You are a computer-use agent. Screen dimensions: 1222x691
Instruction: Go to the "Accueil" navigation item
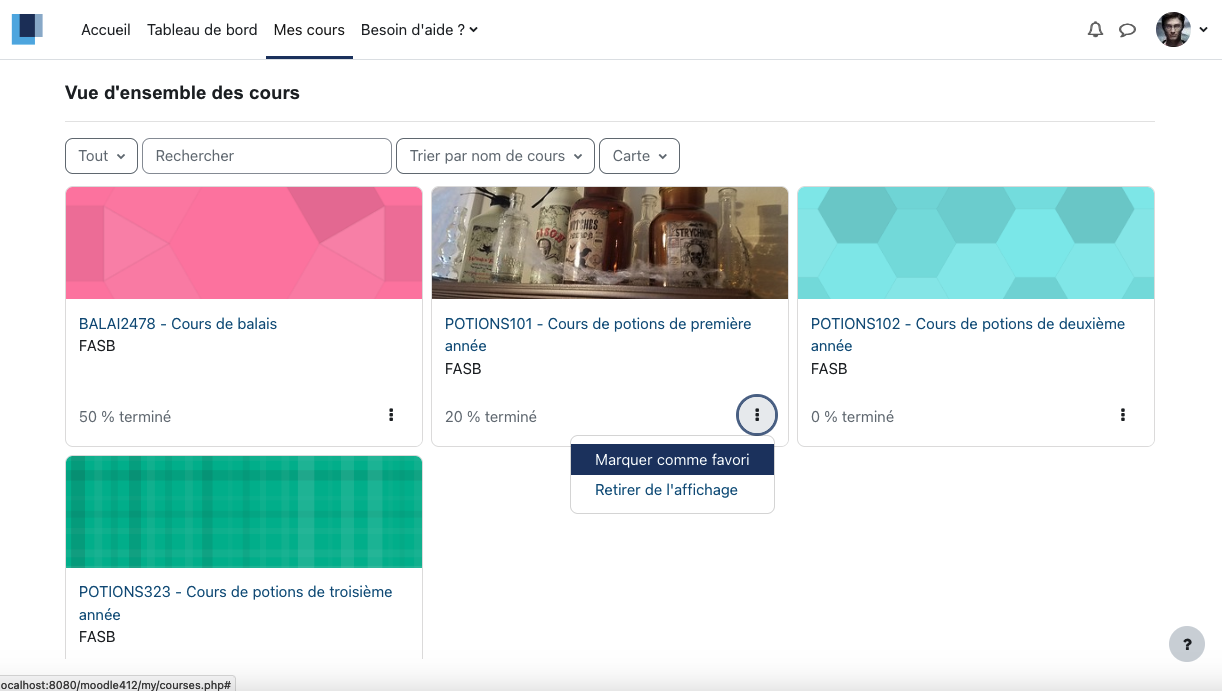point(106,30)
